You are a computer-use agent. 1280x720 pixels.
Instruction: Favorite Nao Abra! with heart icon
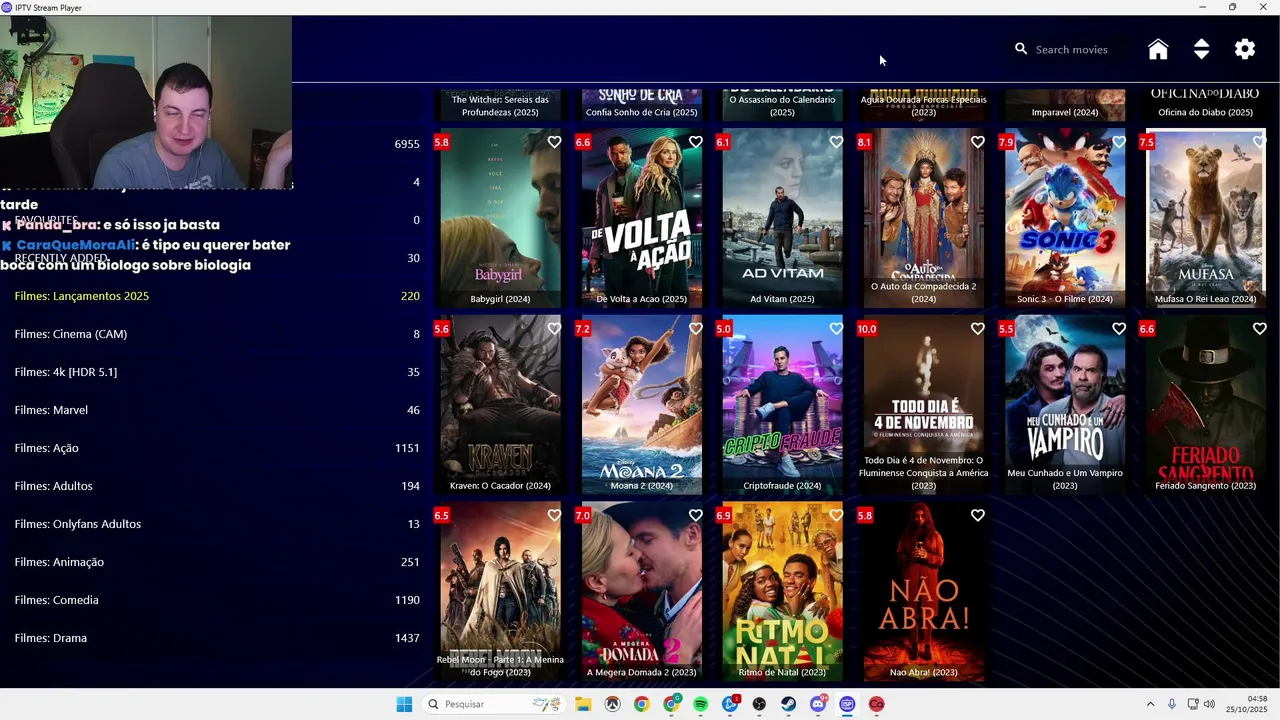click(x=977, y=516)
